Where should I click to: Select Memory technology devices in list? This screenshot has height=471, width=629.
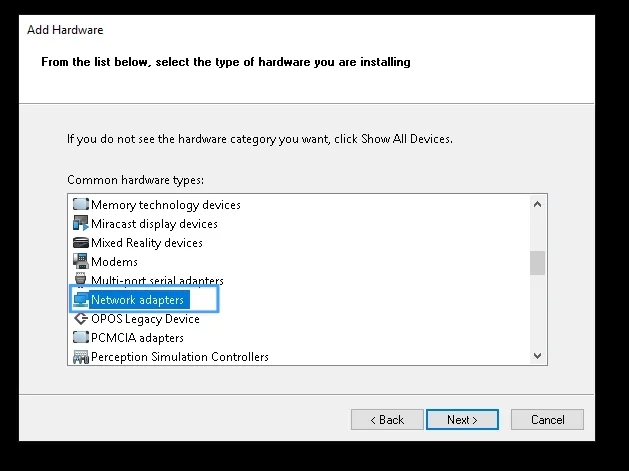165,205
